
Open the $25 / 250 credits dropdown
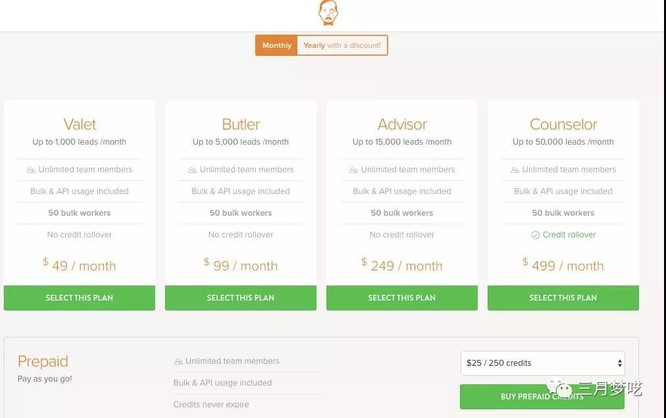click(541, 363)
